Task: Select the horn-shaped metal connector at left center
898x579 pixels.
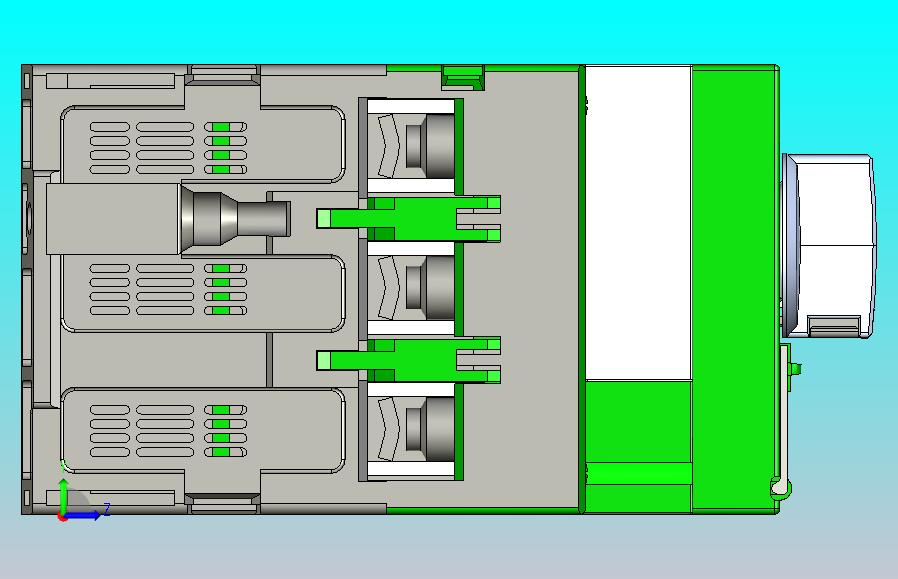Action: point(235,219)
